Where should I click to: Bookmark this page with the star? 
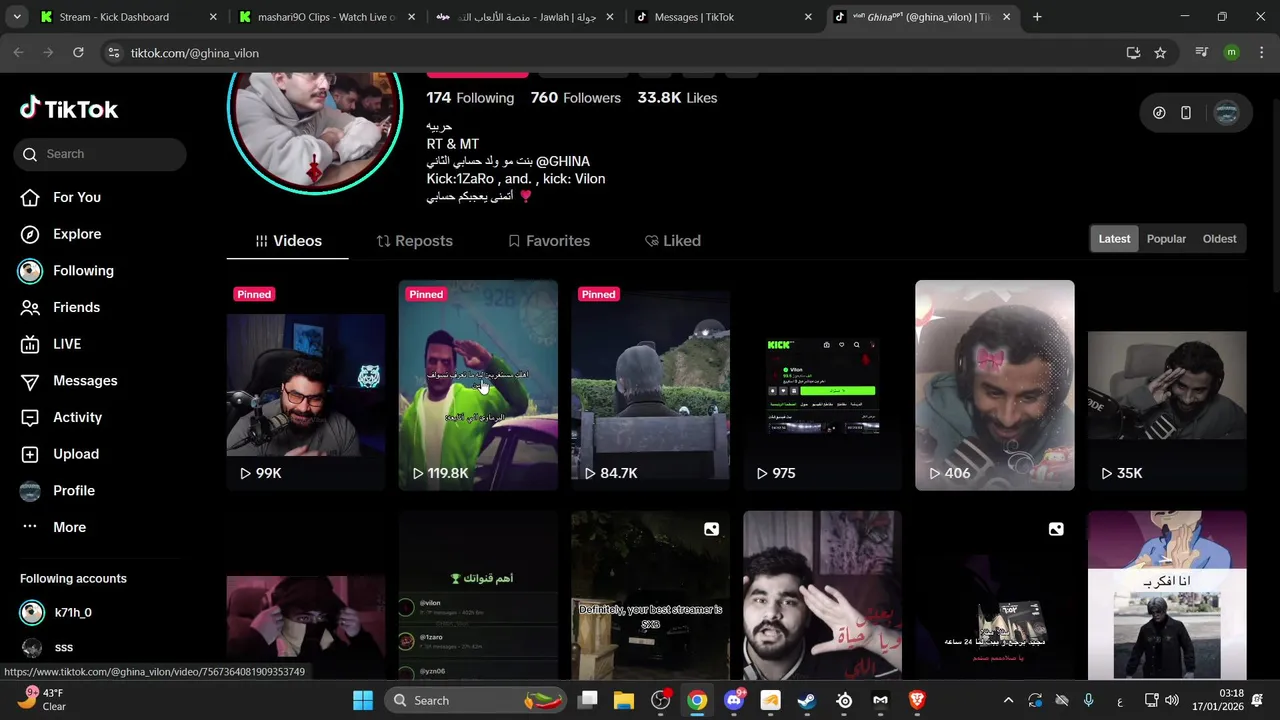point(1160,53)
